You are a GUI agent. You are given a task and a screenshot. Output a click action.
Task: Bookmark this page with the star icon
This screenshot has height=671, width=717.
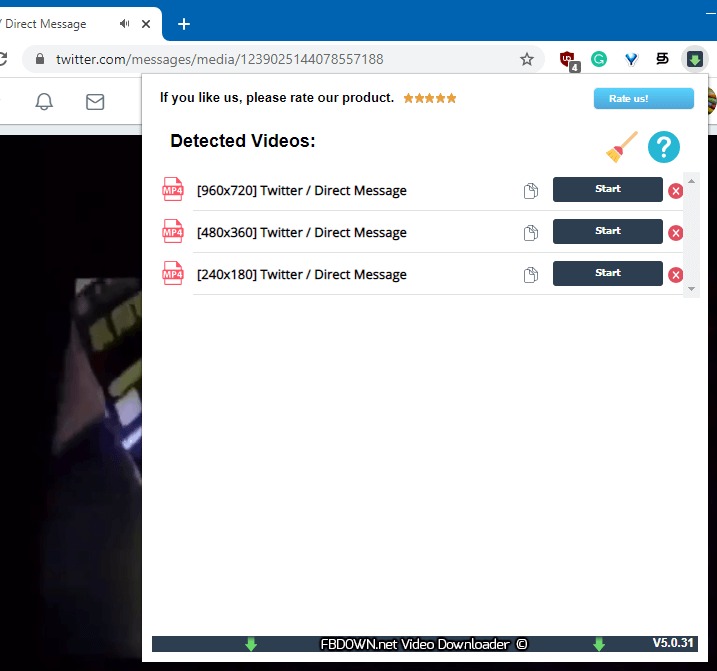[527, 59]
